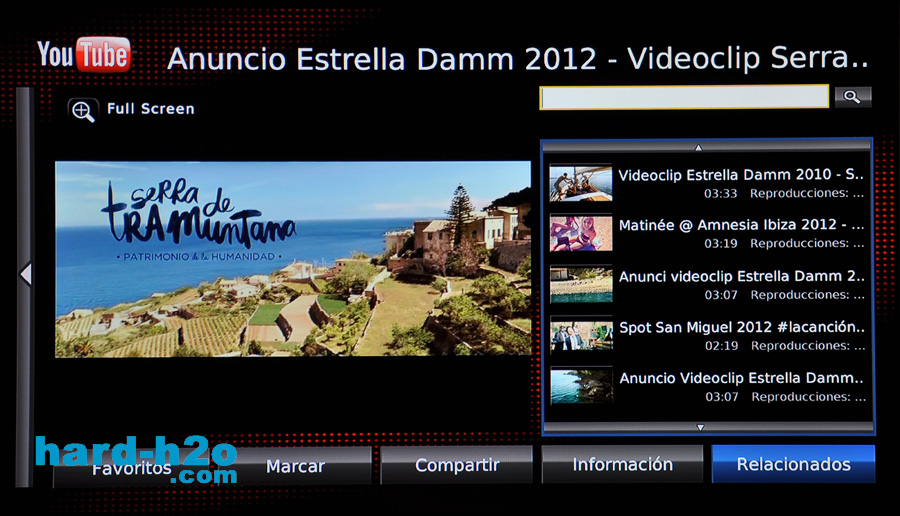Viewport: 900px width, 516px height.
Task: Click duration '03:33' in related list
Action: (x=720, y=193)
